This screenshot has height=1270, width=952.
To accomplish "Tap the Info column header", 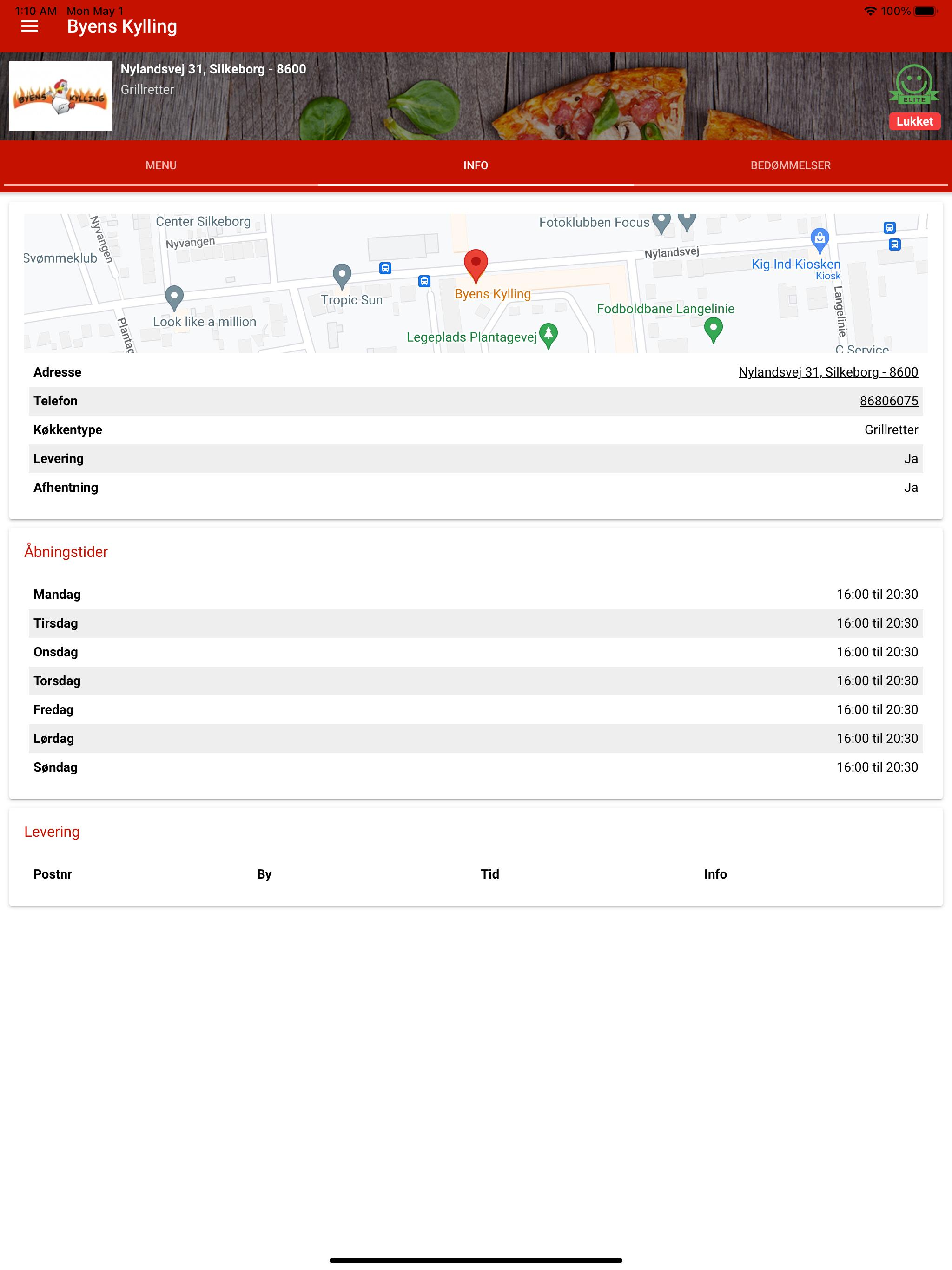I will click(715, 874).
